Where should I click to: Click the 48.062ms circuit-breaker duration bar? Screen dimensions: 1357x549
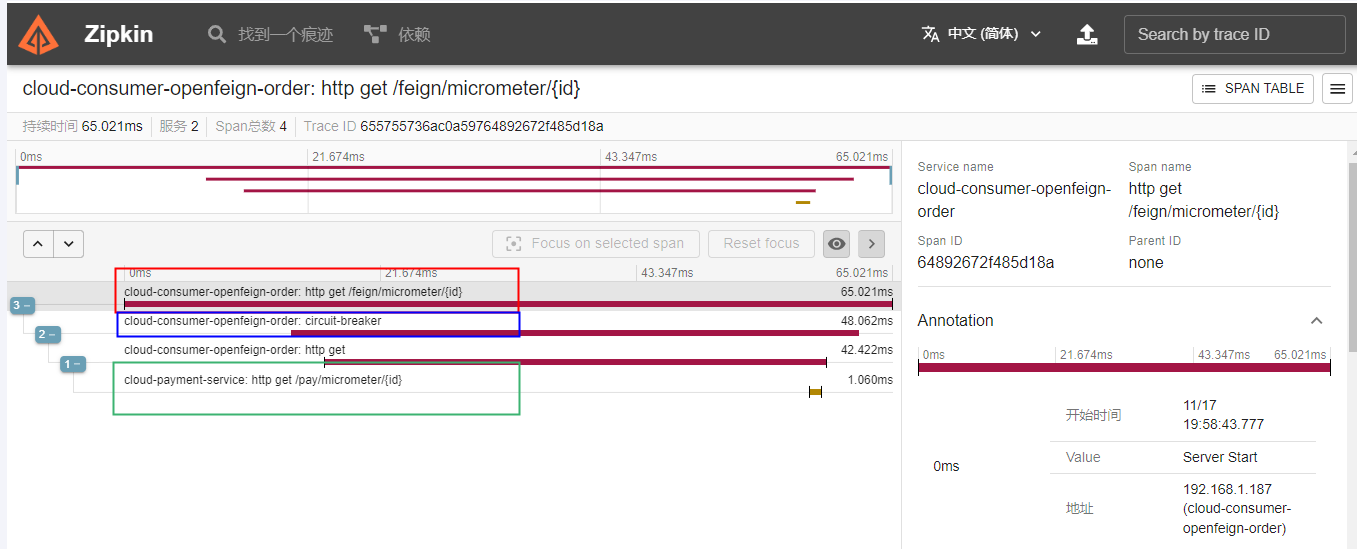(575, 333)
